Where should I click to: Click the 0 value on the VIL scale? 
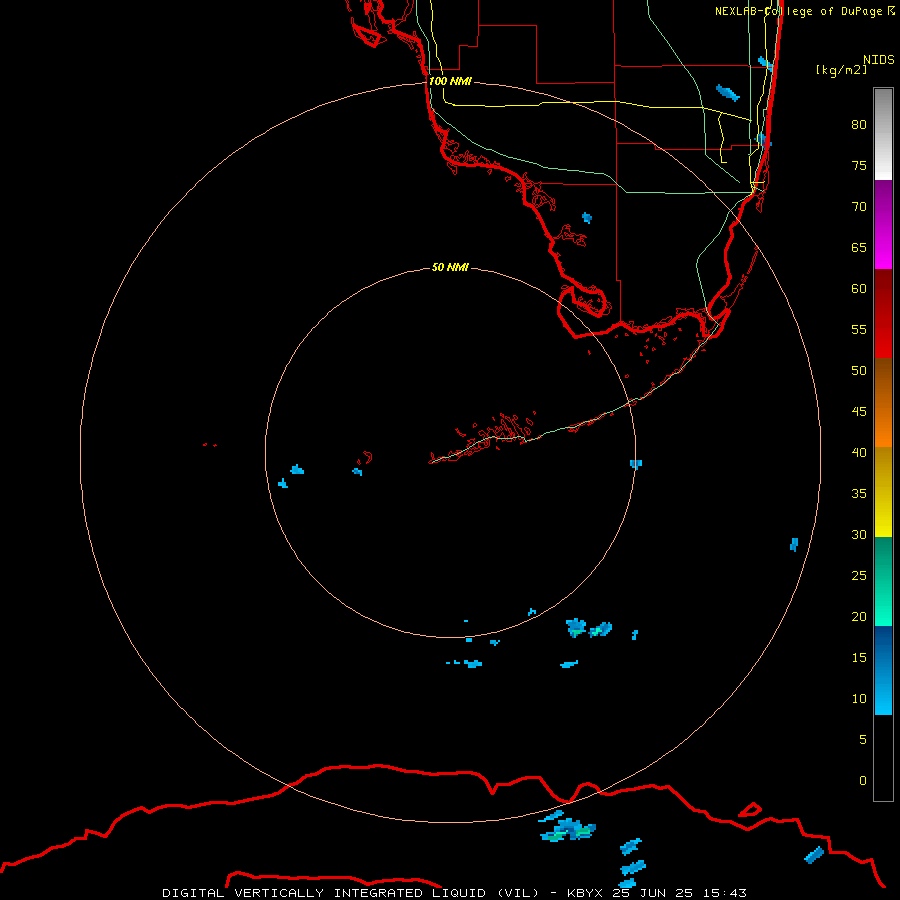[x=863, y=781]
